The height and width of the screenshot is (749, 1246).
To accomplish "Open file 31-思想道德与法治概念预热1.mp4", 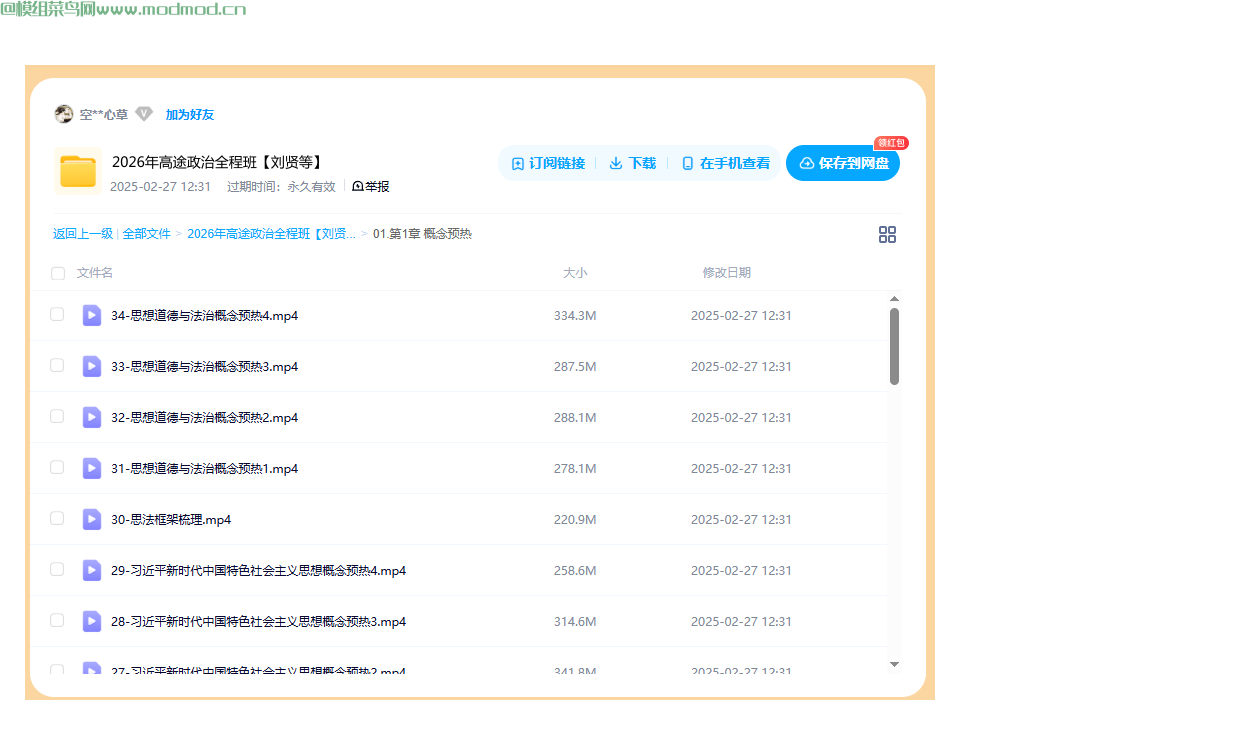I will tap(205, 469).
